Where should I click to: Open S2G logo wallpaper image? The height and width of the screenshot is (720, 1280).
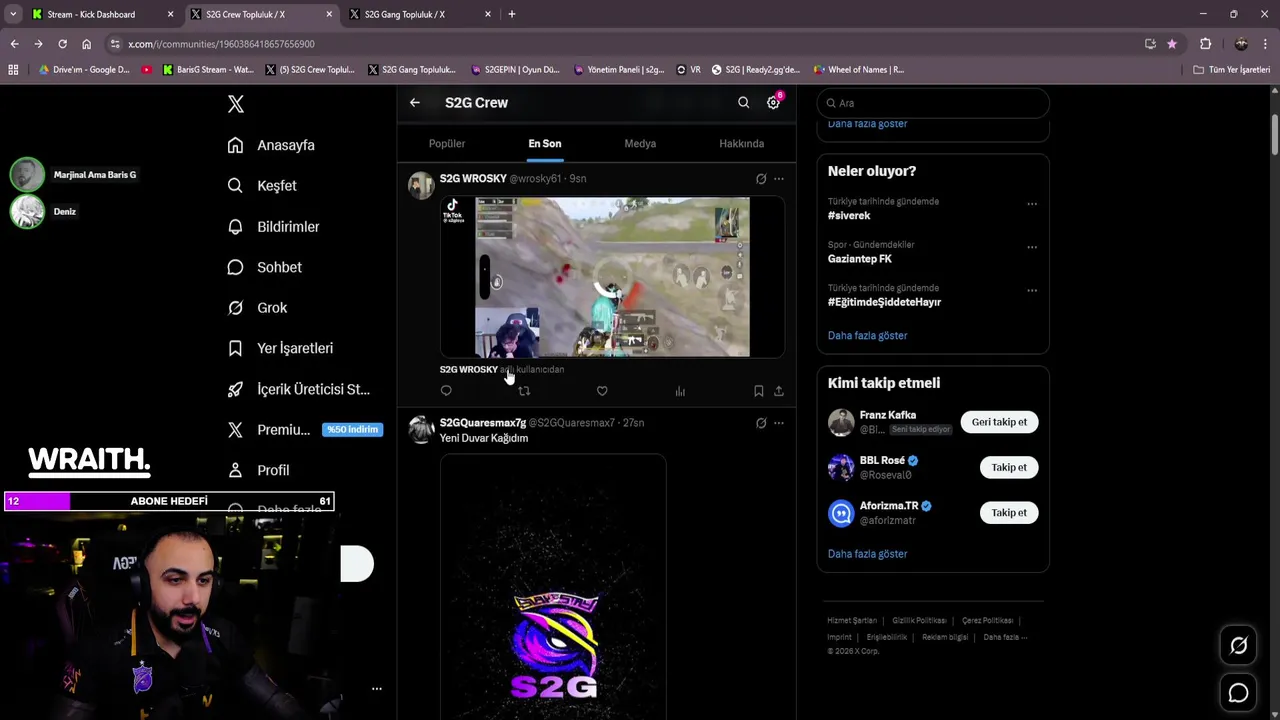click(x=553, y=586)
